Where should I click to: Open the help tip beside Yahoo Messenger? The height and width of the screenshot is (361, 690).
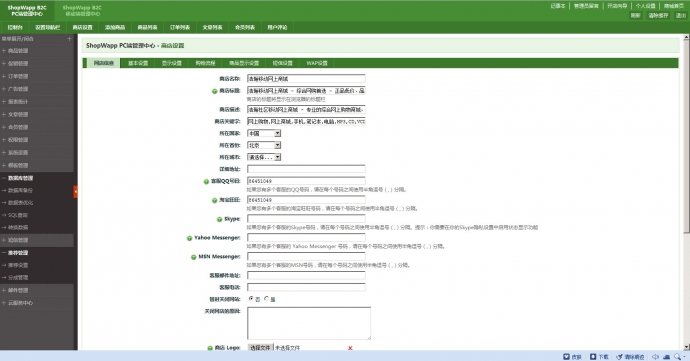point(189,238)
